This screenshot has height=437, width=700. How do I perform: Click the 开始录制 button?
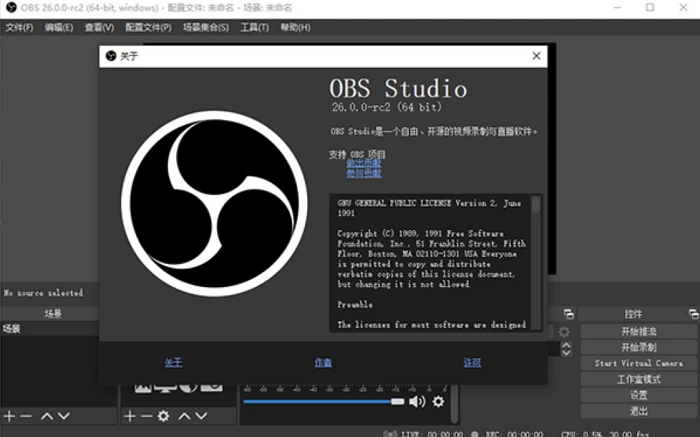(x=638, y=347)
